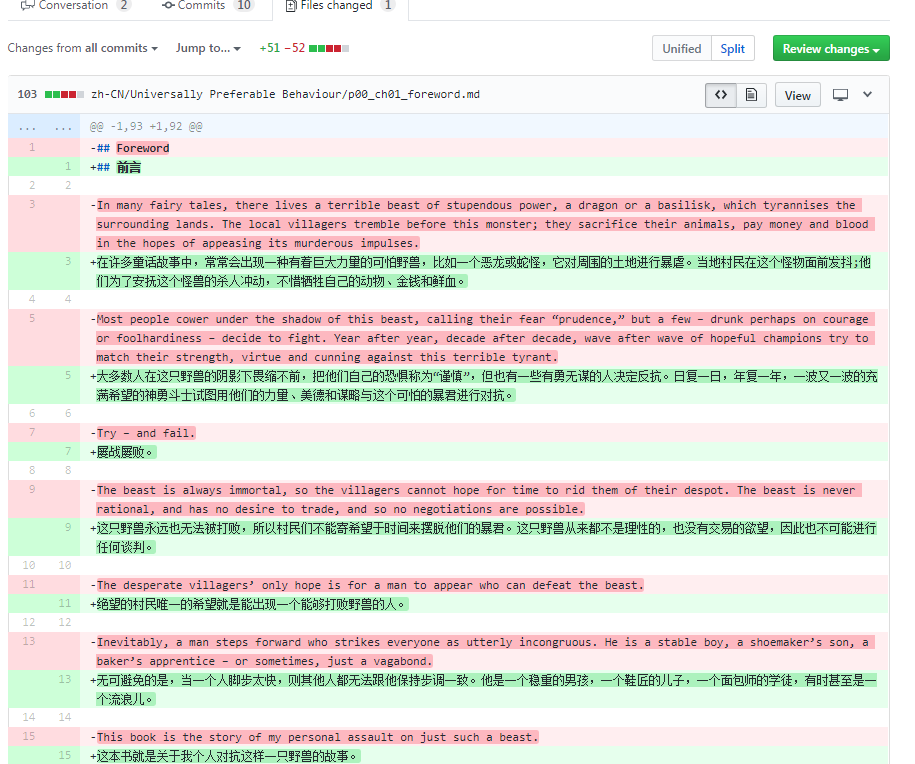Expand the Jump to... menu
The image size is (915, 764).
[x=208, y=48]
